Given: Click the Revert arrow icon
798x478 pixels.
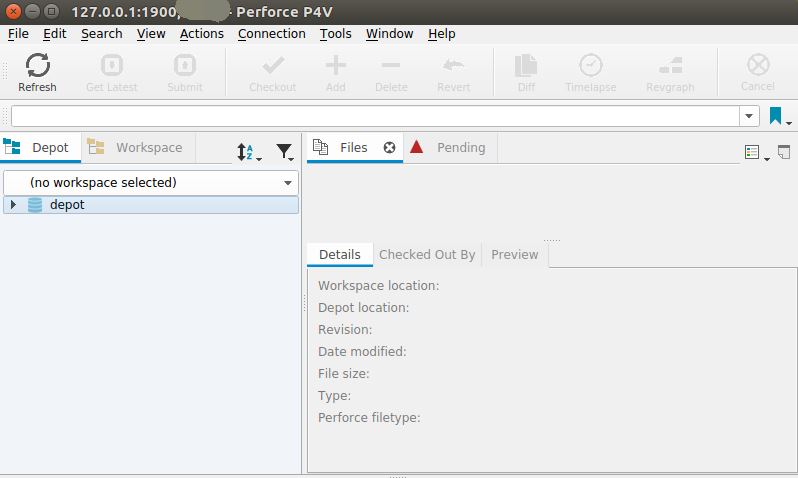Looking at the screenshot, I should [x=453, y=65].
